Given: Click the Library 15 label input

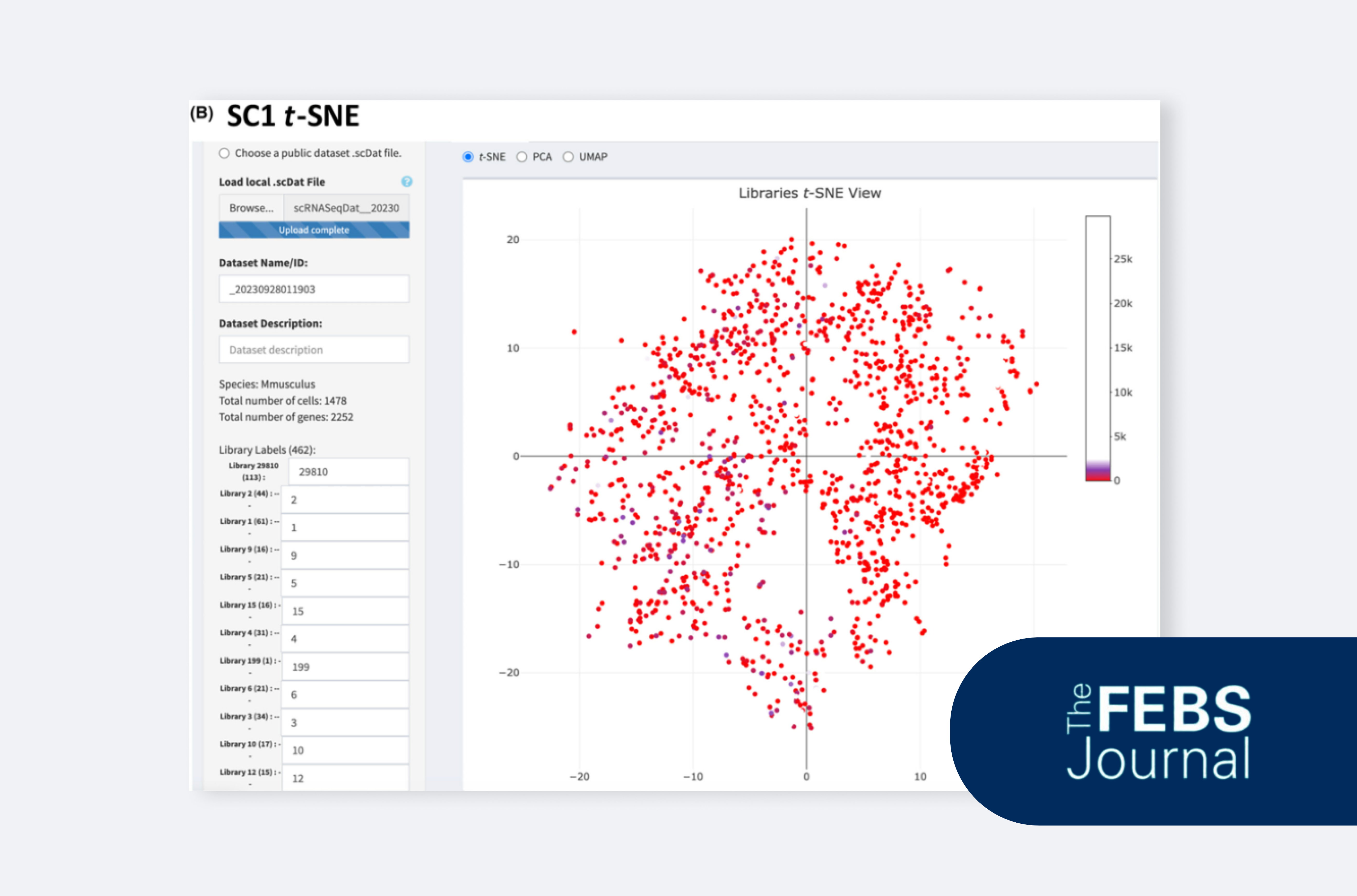Looking at the screenshot, I should pos(345,610).
